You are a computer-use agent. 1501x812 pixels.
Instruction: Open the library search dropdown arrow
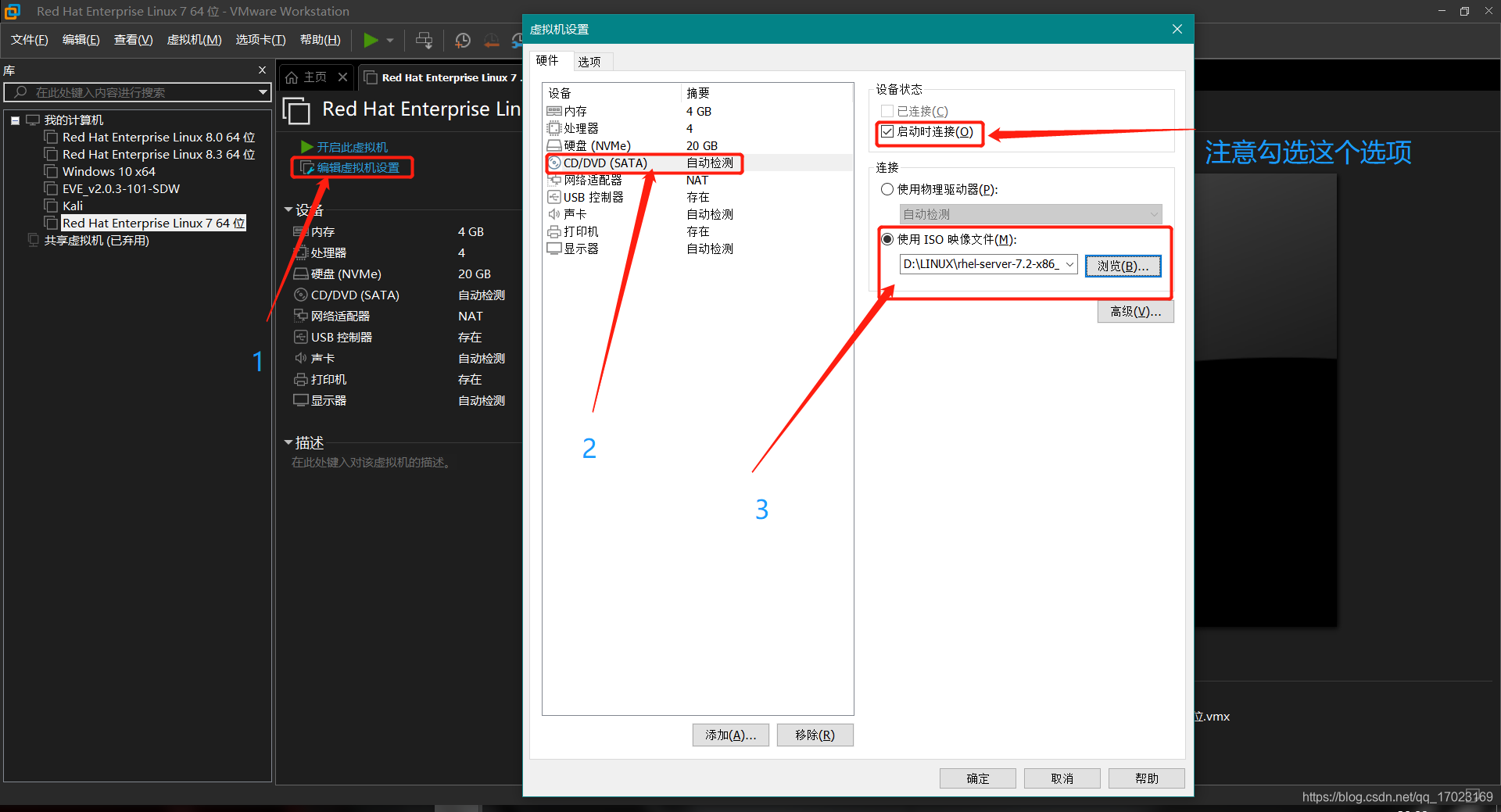tap(263, 92)
